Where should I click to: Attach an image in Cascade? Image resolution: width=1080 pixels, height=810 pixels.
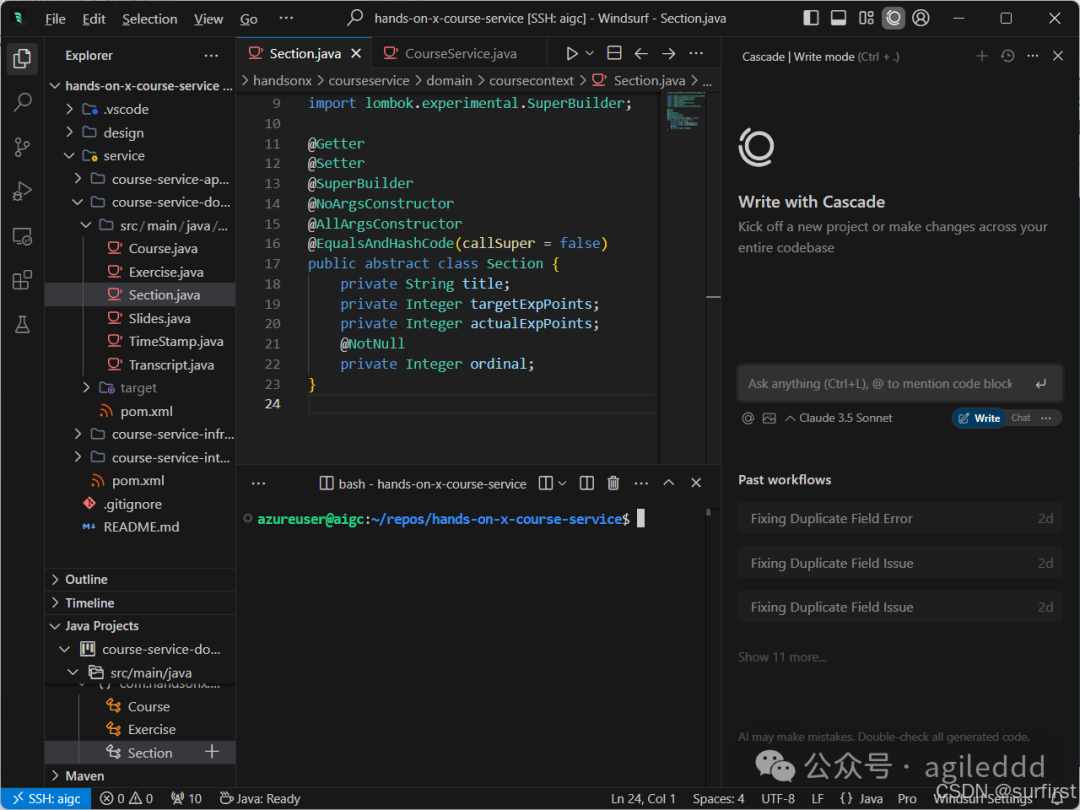[x=769, y=418]
